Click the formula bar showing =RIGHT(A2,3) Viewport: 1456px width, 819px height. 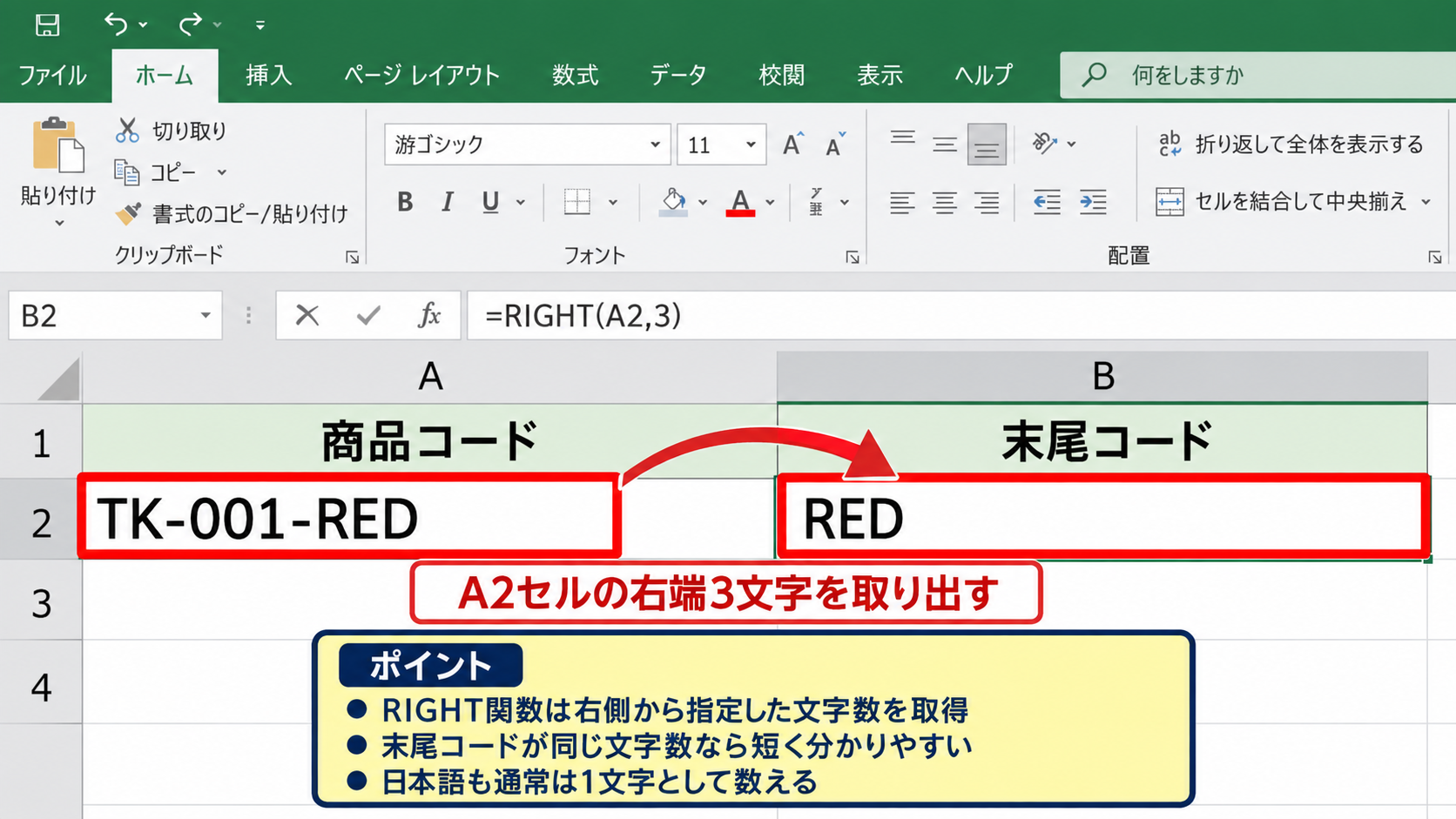pos(961,315)
